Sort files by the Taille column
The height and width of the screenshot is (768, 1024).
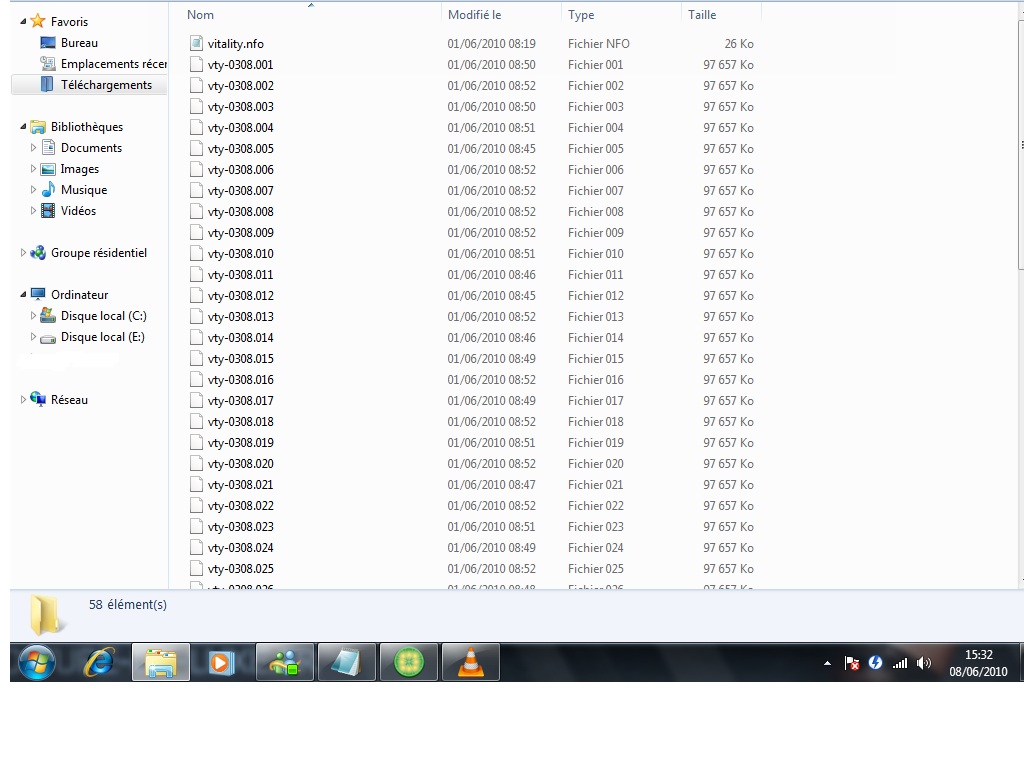click(702, 15)
